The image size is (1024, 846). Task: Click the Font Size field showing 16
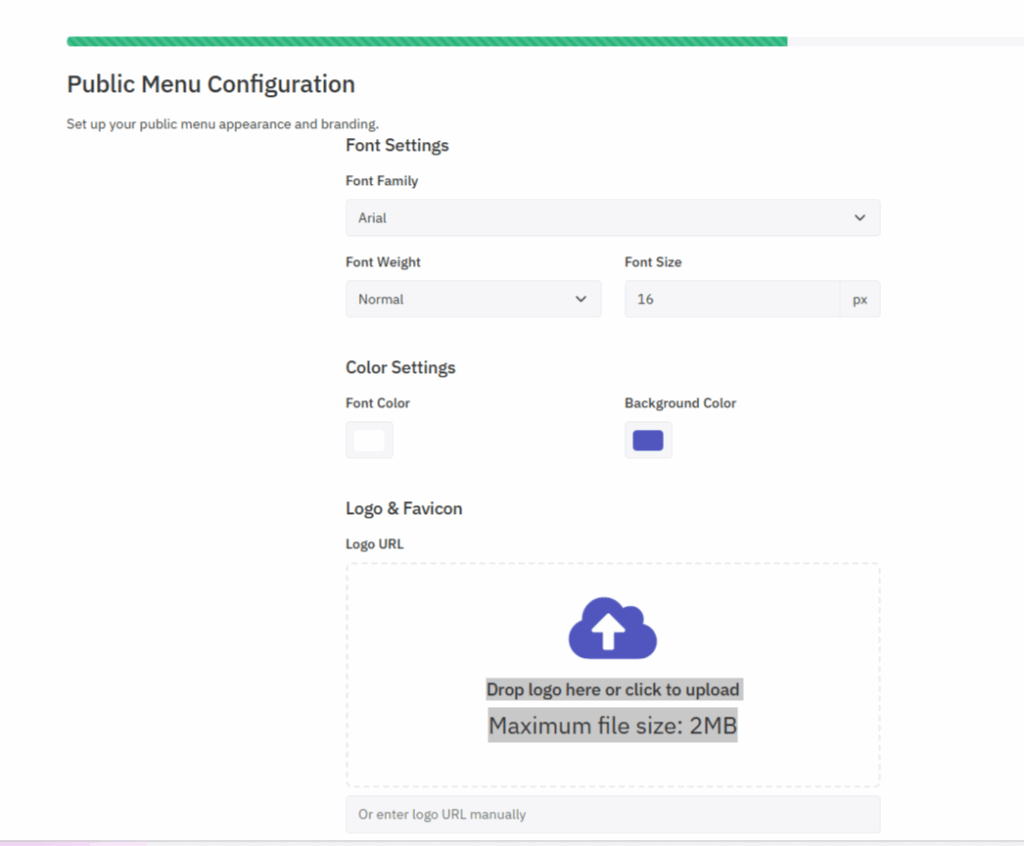point(731,299)
